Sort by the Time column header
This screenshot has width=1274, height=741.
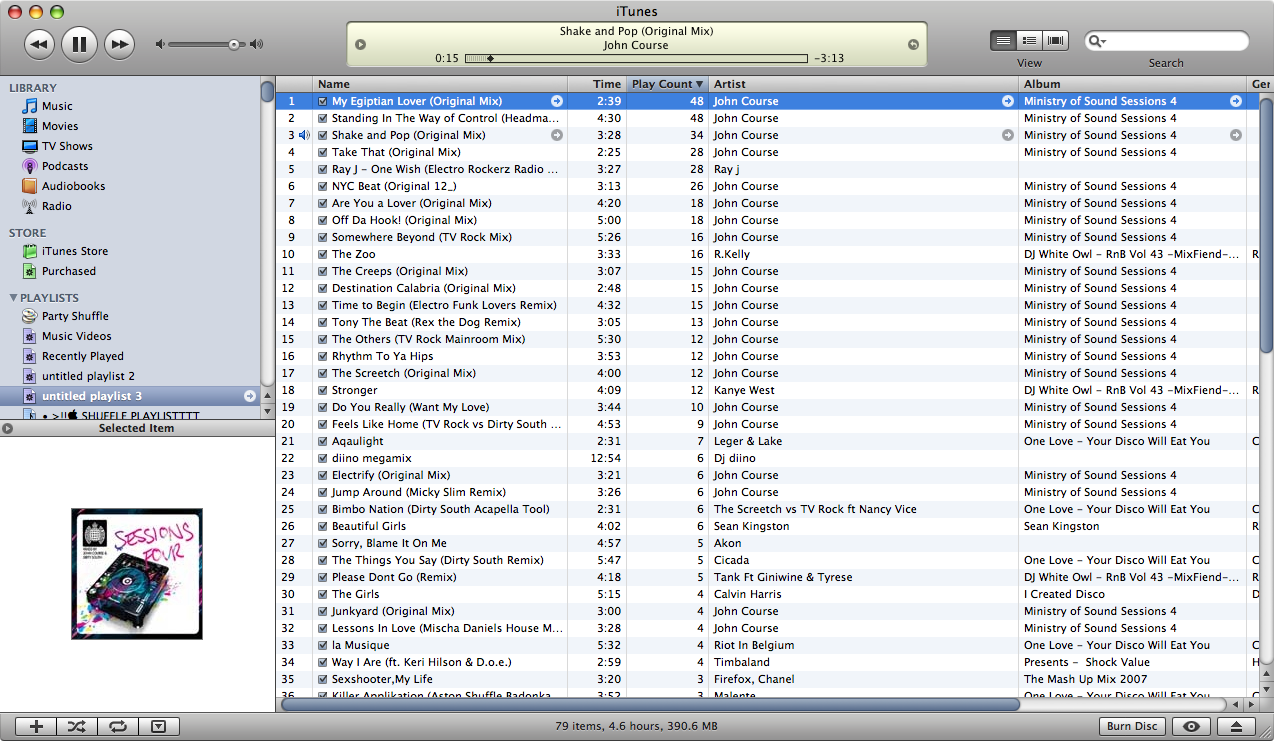coord(597,84)
